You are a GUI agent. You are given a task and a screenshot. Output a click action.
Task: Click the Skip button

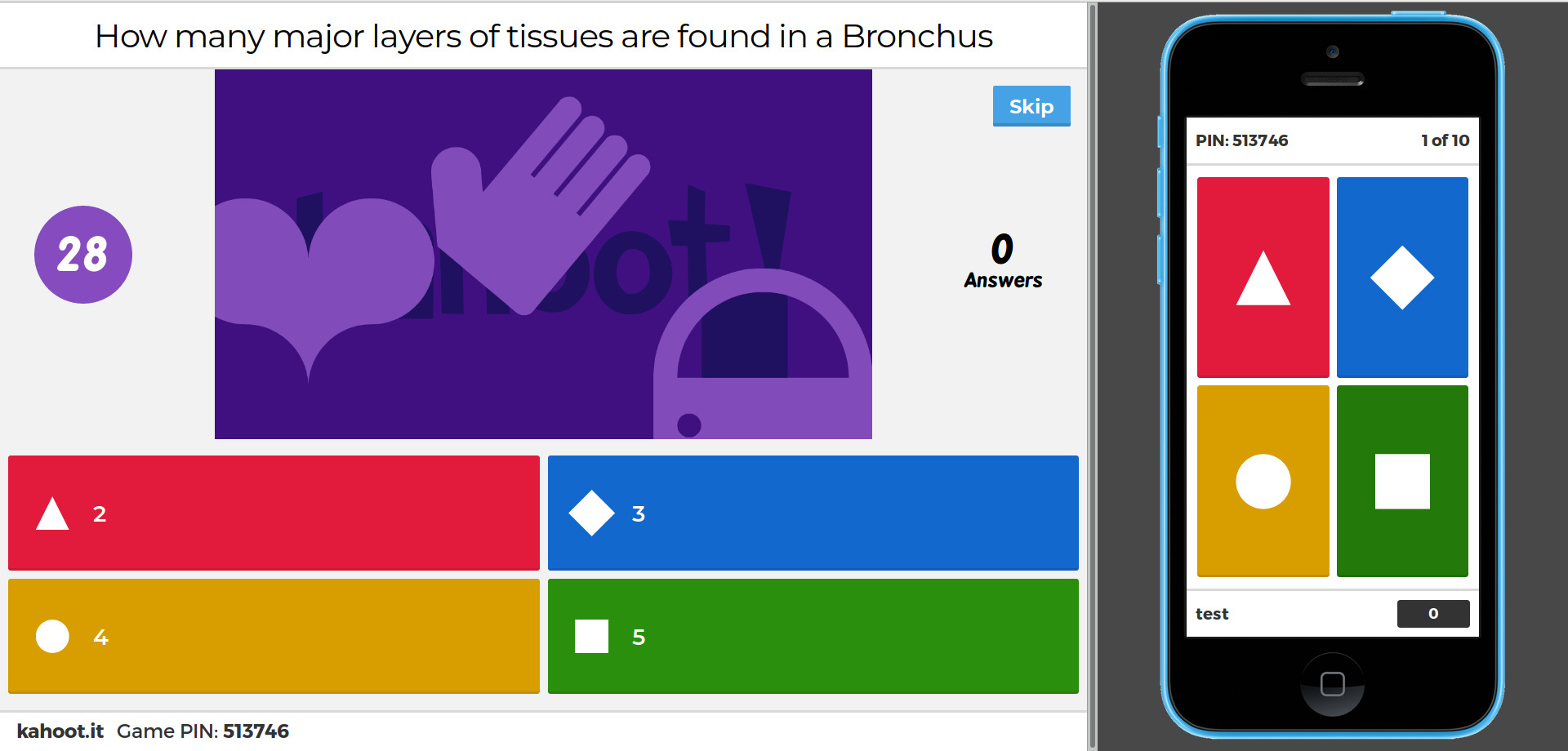pos(1031,106)
